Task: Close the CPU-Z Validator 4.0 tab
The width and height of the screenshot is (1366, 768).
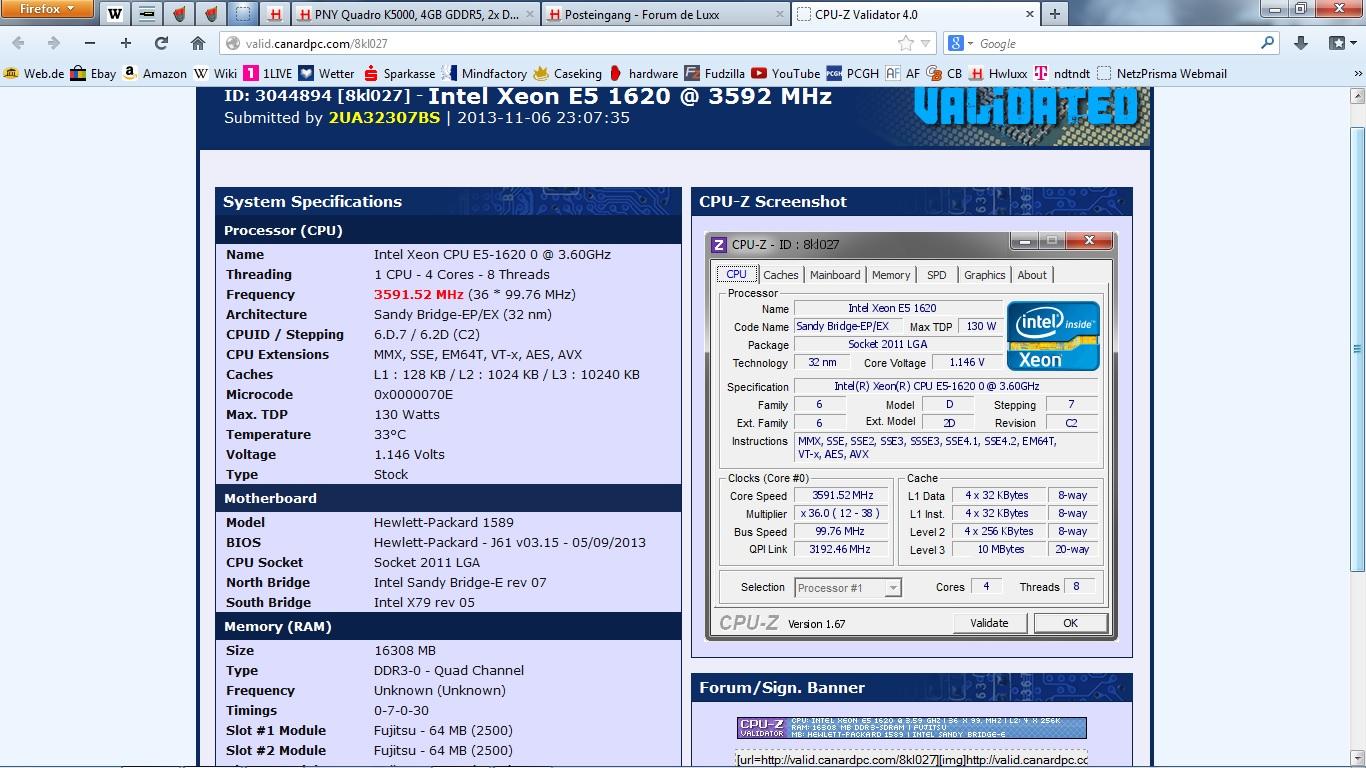Action: [x=1029, y=14]
